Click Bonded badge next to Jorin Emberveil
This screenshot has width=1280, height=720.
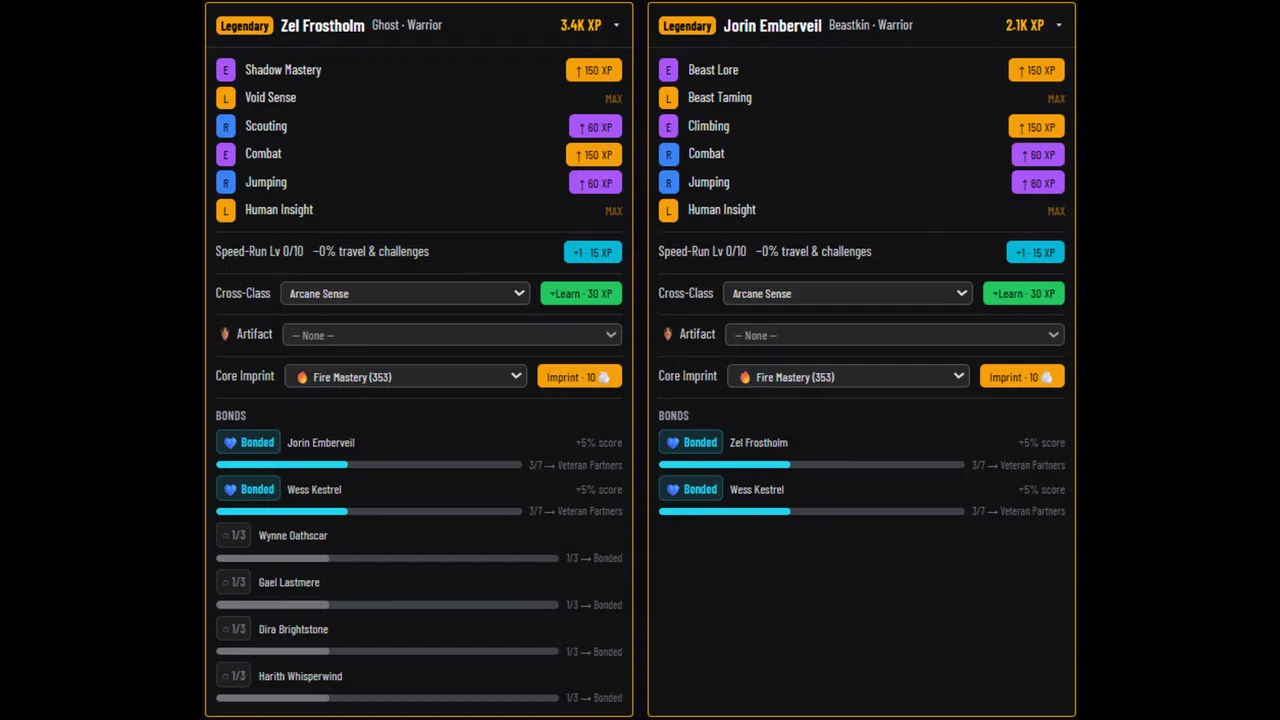pyautogui.click(x=248, y=442)
